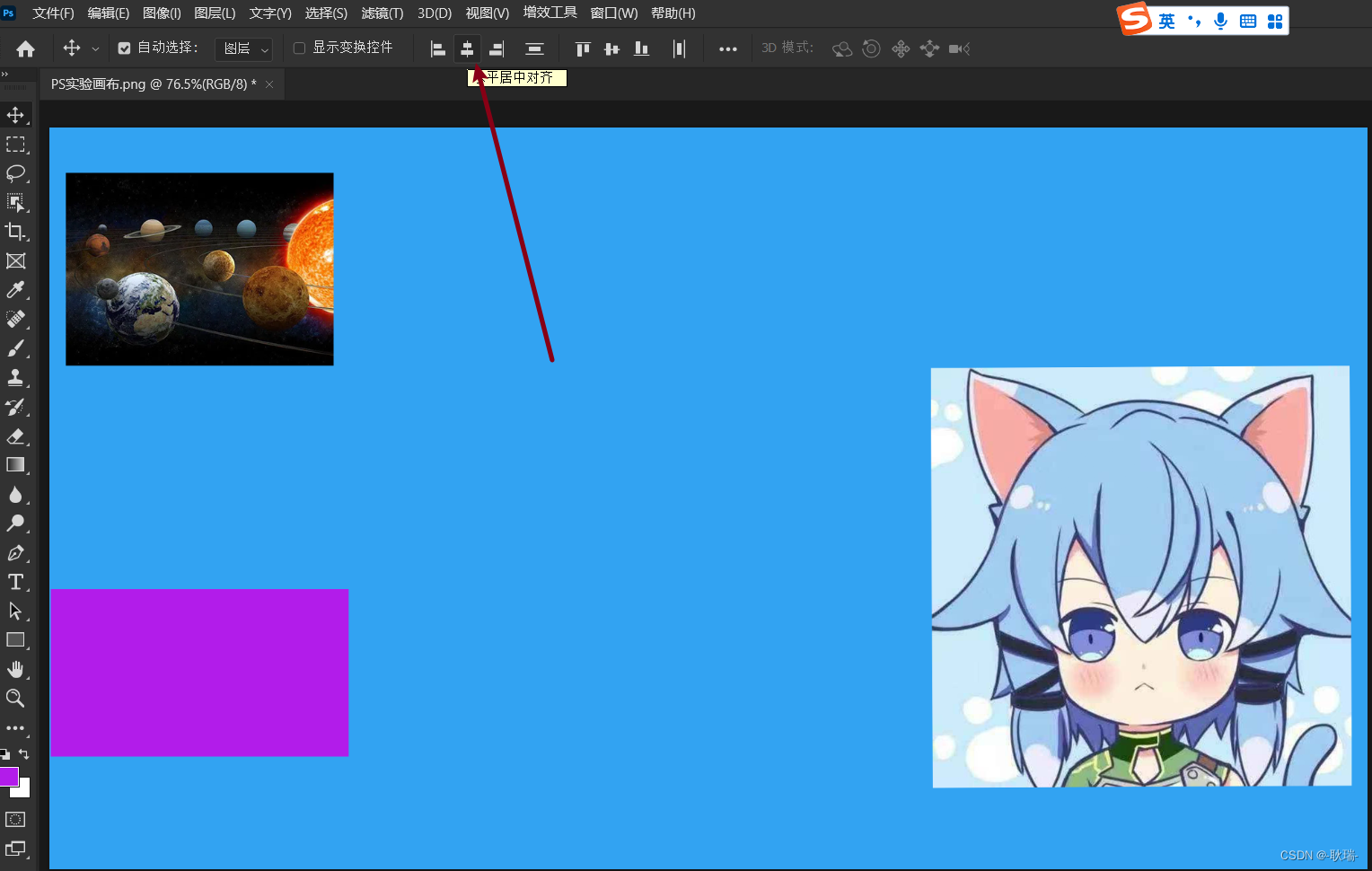Expand the Move tool preset picker arrow
The image size is (1372, 871).
(x=95, y=48)
